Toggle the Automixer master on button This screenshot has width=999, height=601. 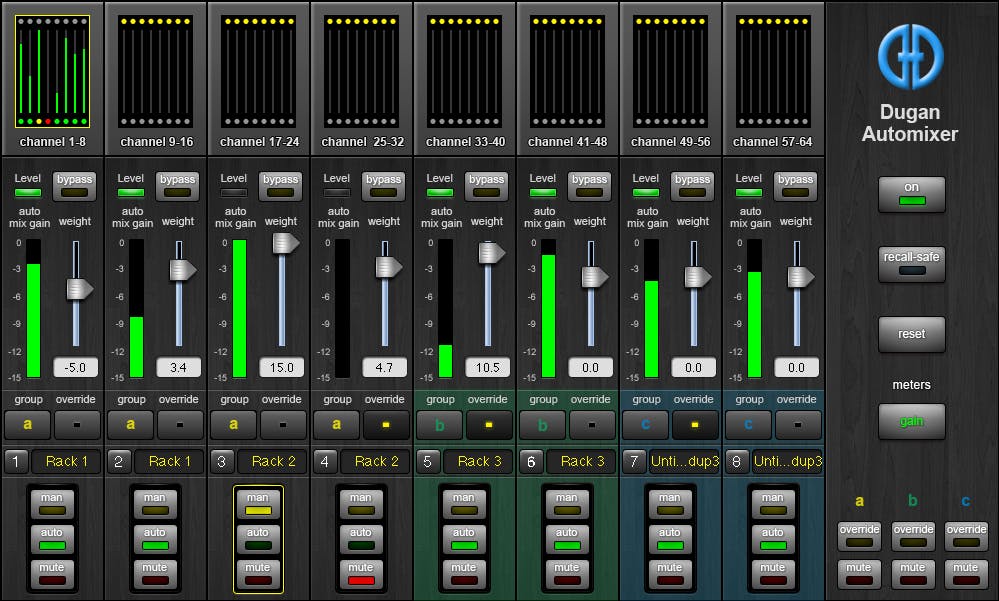pos(911,194)
